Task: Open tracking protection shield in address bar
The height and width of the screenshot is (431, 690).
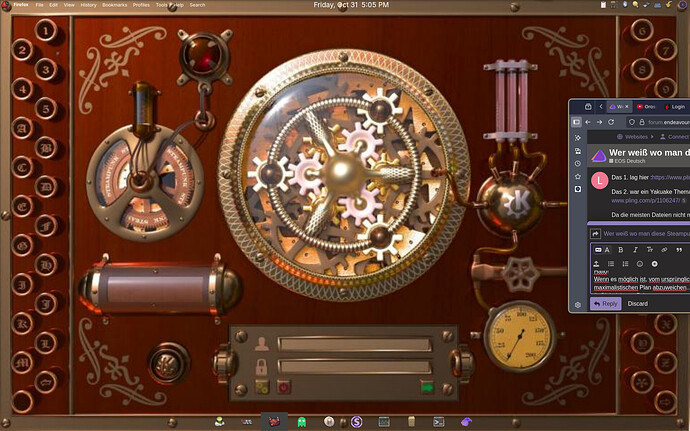Action: tap(632, 122)
